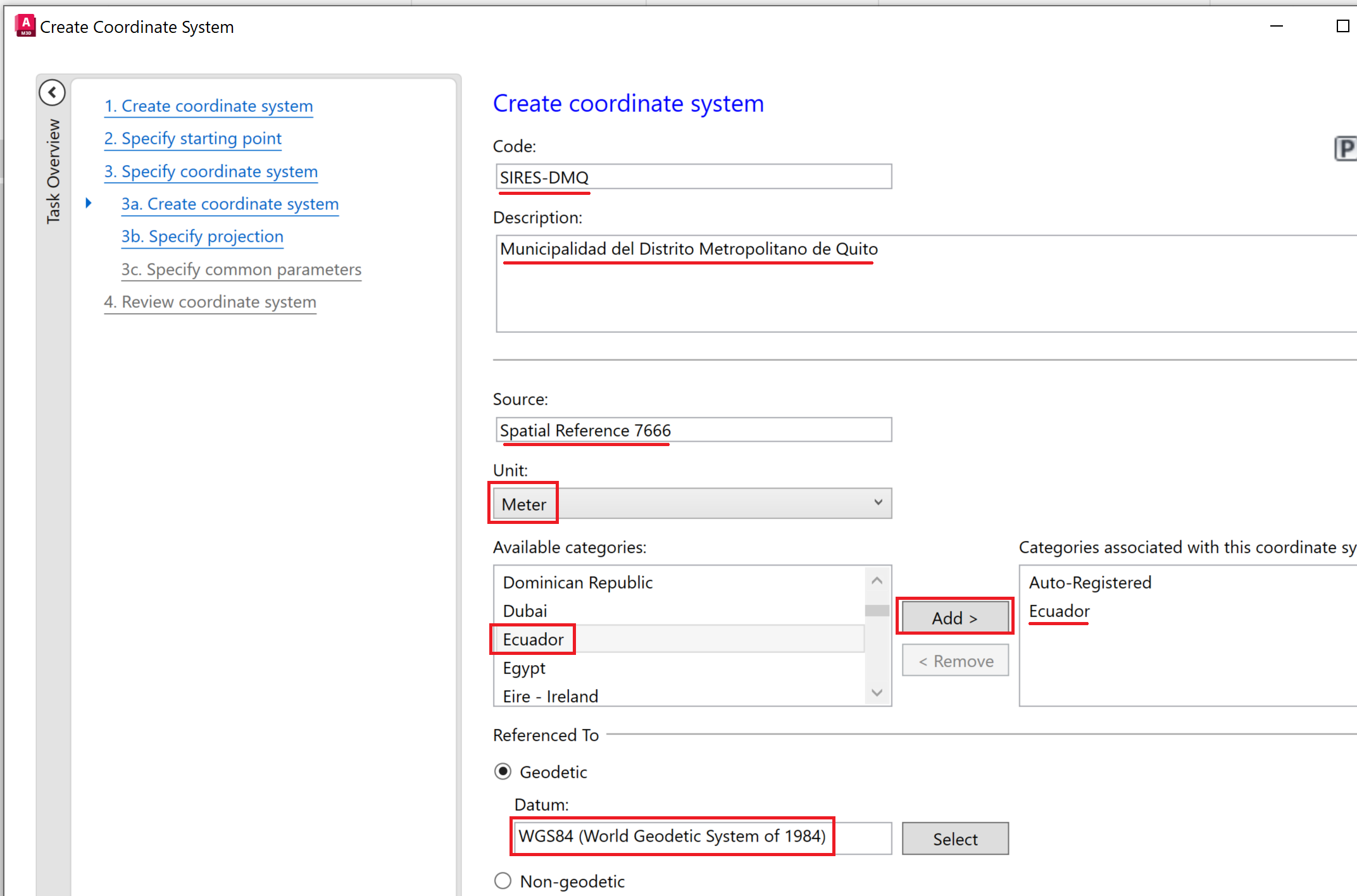Click the Add button to associate category
This screenshot has height=896, width=1357.
coord(954,617)
